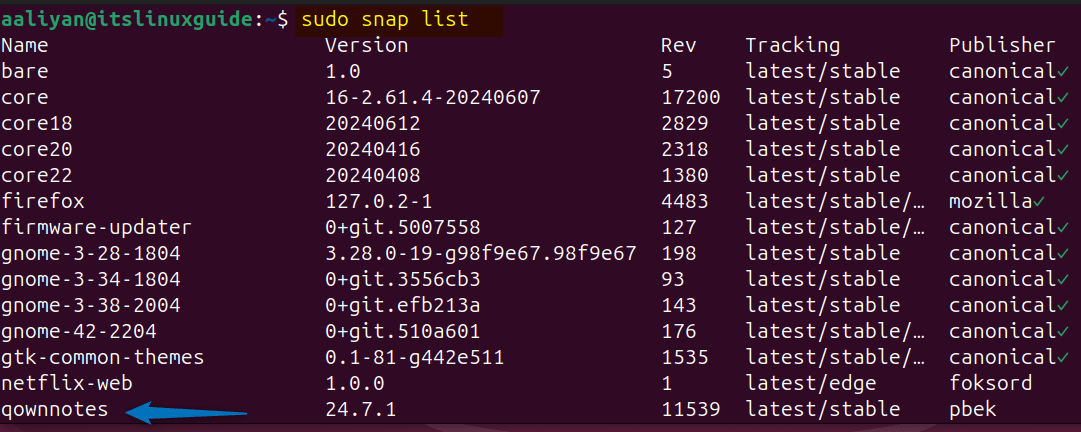Click the verified checkmark in the bare row

point(1062,72)
